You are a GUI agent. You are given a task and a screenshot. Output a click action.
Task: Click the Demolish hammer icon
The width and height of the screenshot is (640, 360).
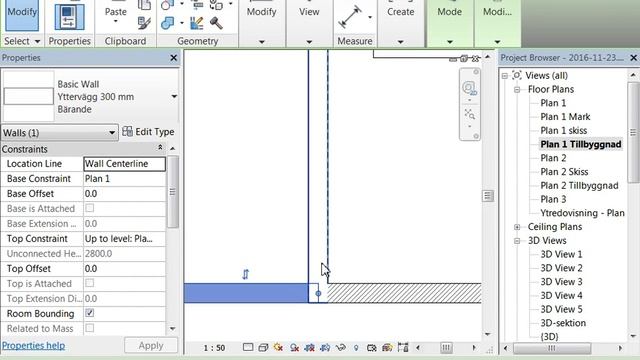[x=216, y=23]
